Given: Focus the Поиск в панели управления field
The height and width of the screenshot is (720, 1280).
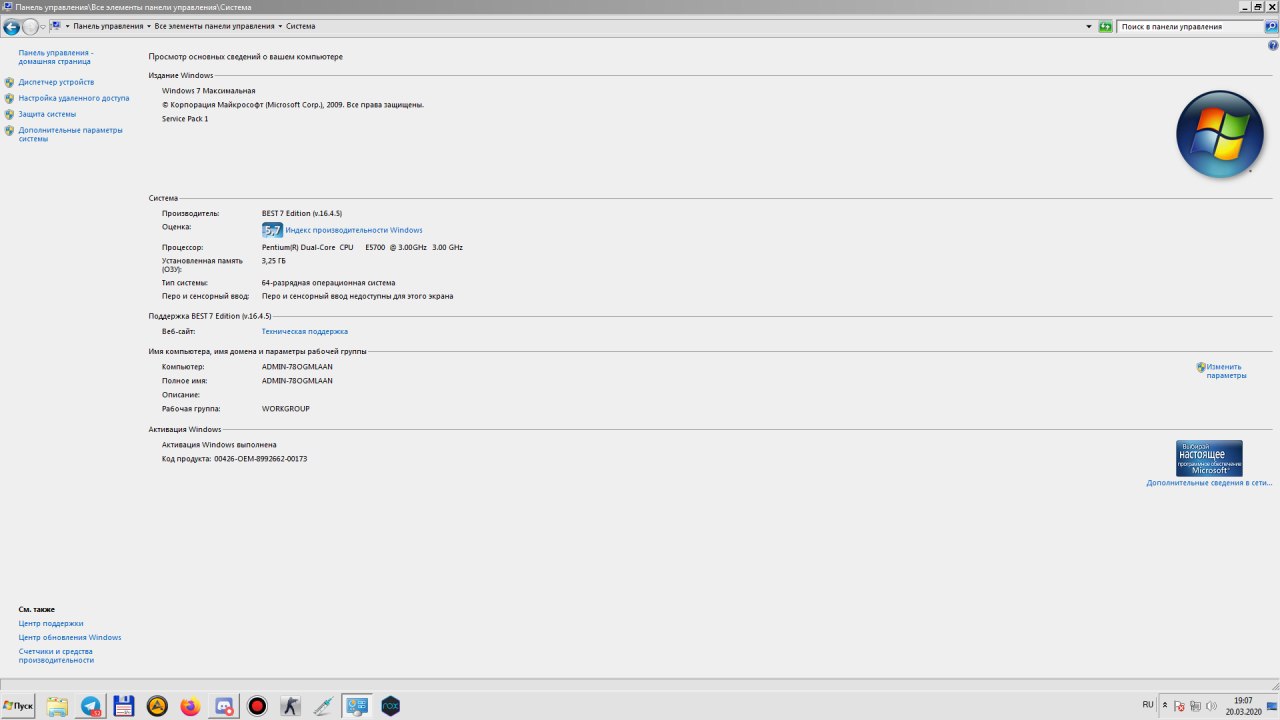Looking at the screenshot, I should (1190, 26).
